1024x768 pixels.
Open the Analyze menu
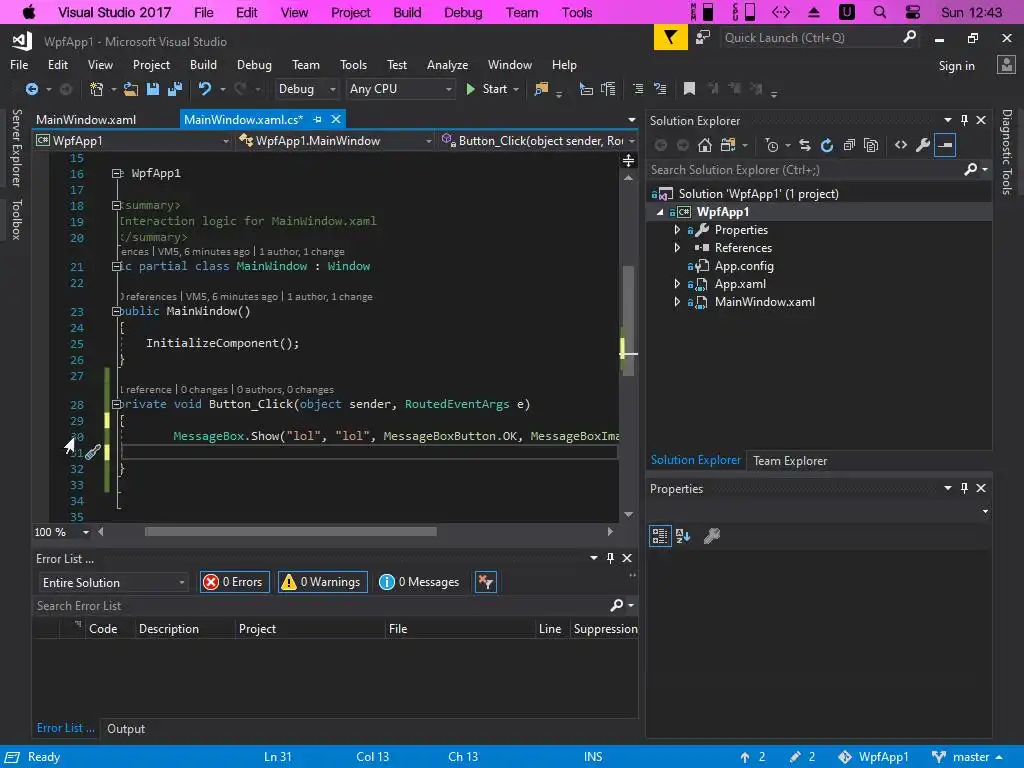[447, 65]
